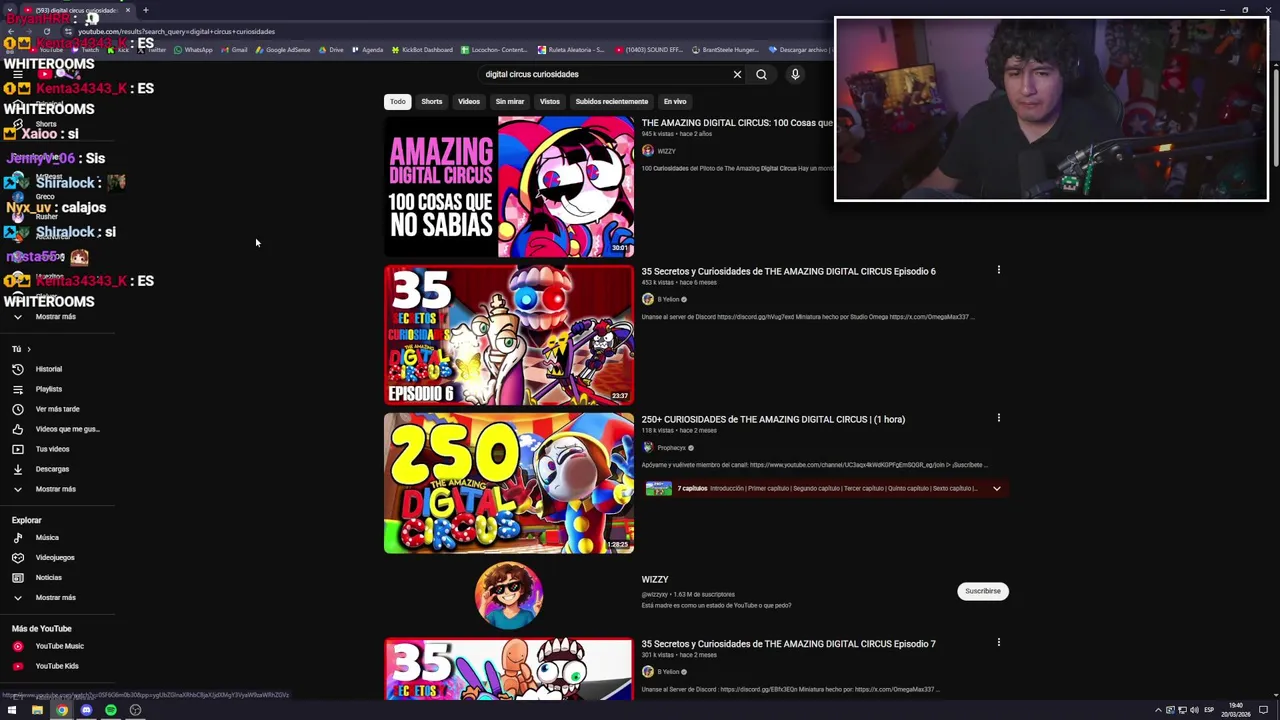The image size is (1280, 720).
Task: Open Playlists in the sidebar
Action: tap(48, 389)
